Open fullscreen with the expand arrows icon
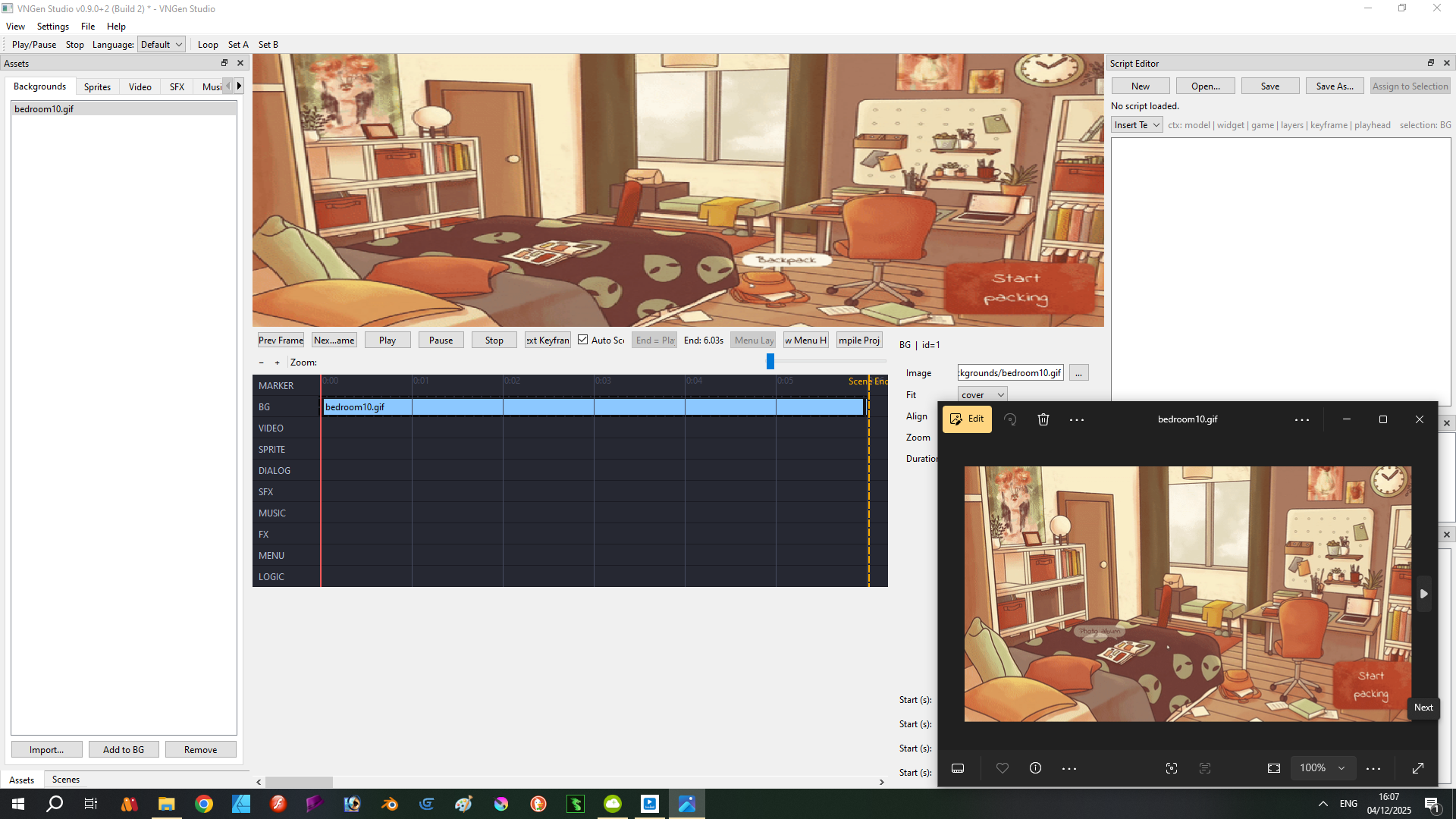The image size is (1456, 819). pyautogui.click(x=1418, y=768)
